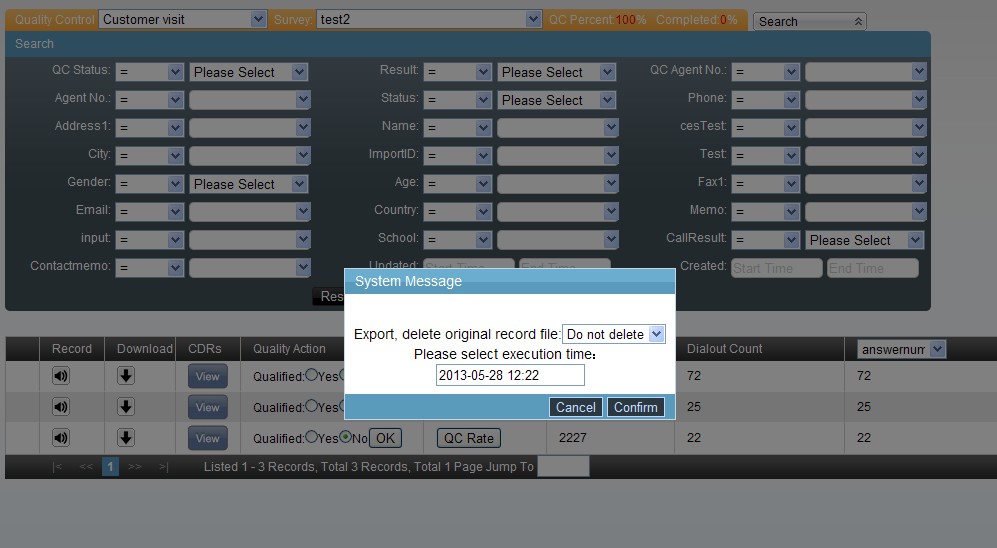Download the second row's recording

point(126,407)
